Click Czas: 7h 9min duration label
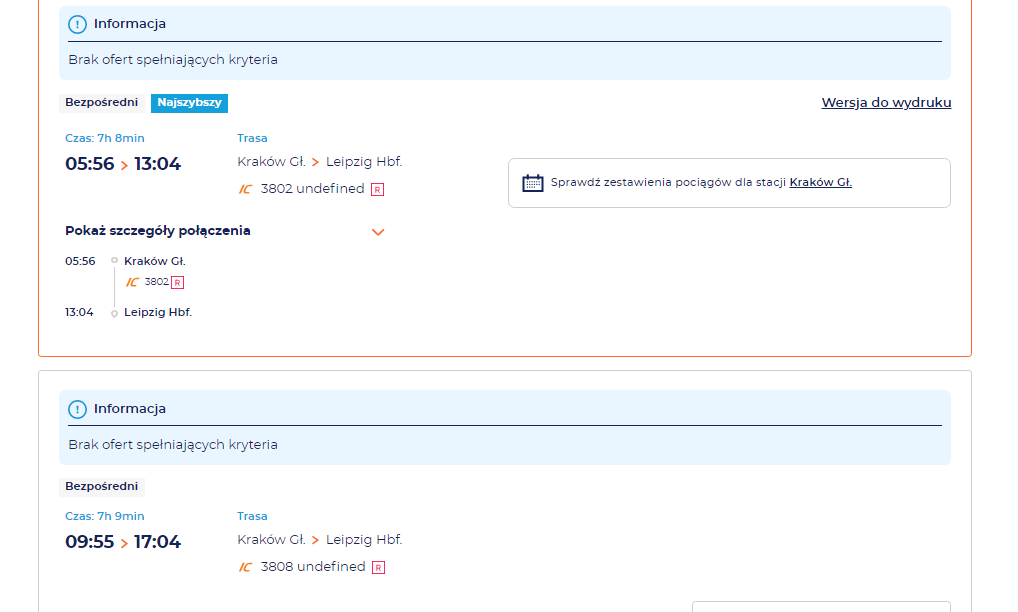Screen dimensions: 1018x612 [x=105, y=517]
